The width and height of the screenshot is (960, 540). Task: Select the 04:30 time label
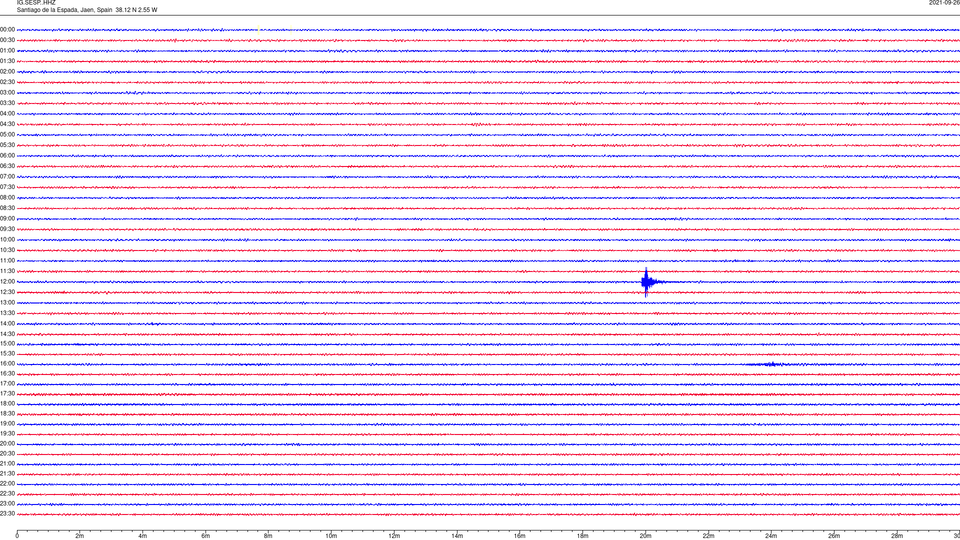7,124
